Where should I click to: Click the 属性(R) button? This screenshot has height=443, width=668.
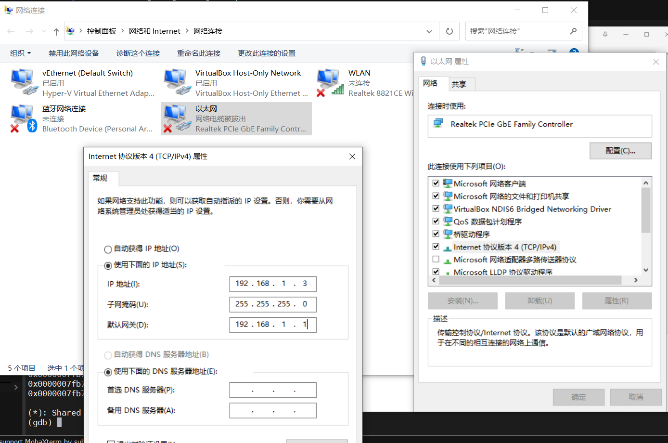617,301
